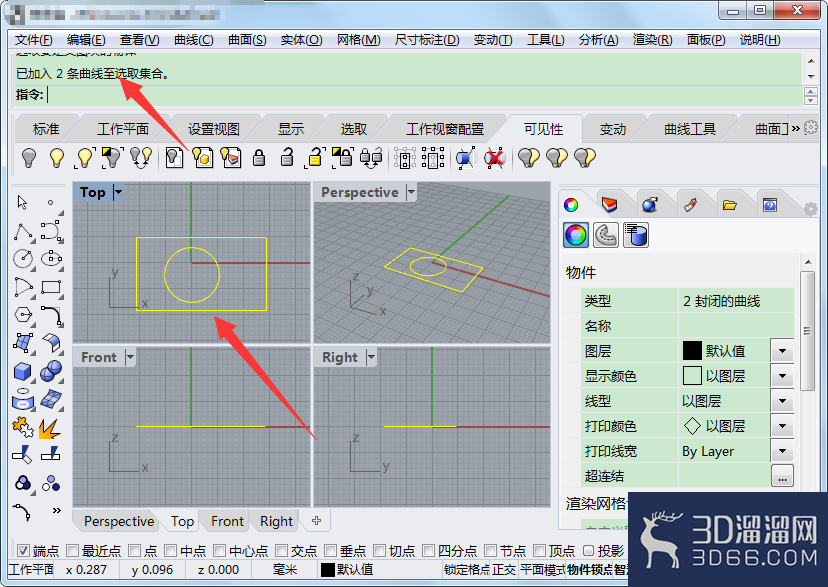The width and height of the screenshot is (828, 587).
Task: Enable the 切点 osnap checkbox
Action: 380,551
